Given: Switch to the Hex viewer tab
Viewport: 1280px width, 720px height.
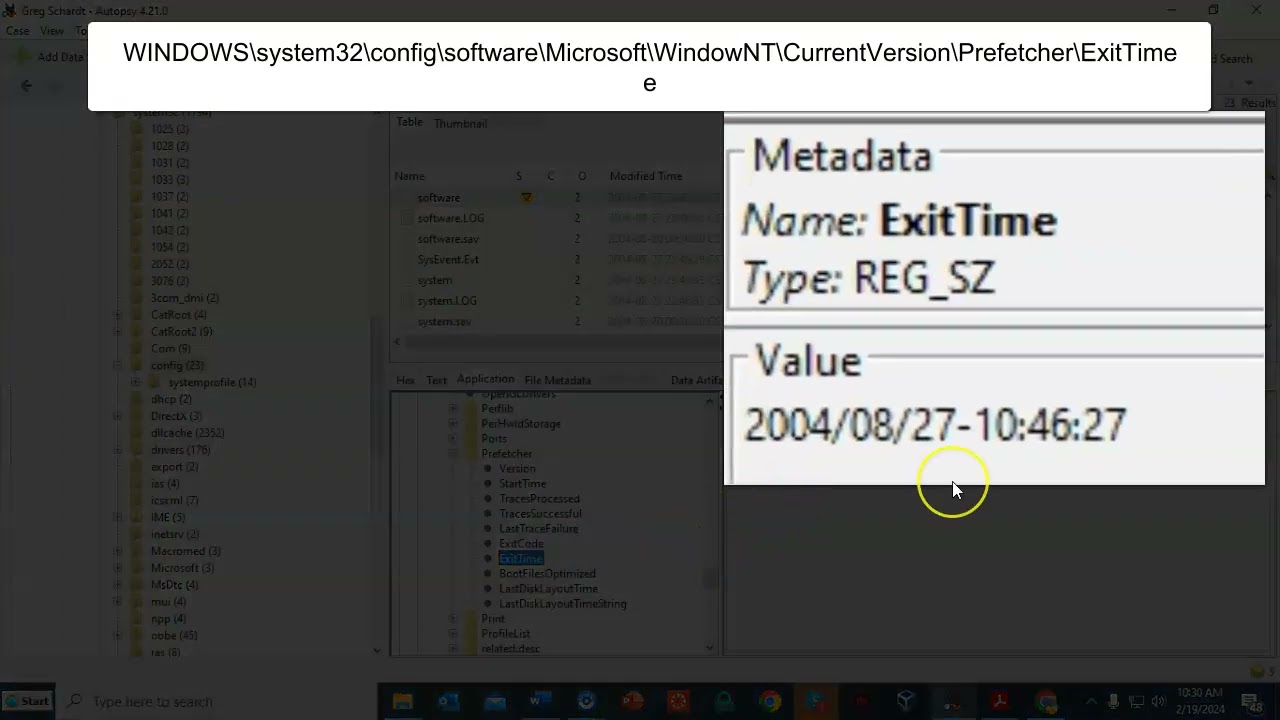Looking at the screenshot, I should 405,380.
